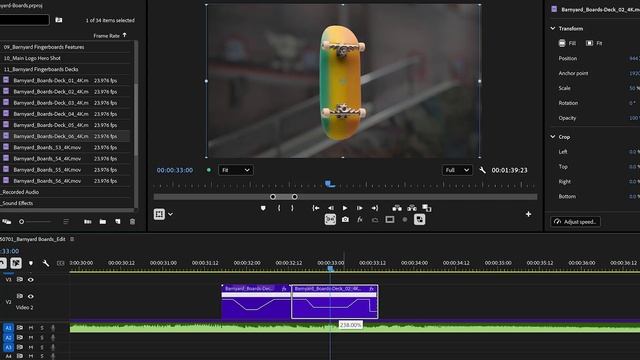The width and height of the screenshot is (640, 360).
Task: Click the Lift button
Action: (x=397, y=208)
